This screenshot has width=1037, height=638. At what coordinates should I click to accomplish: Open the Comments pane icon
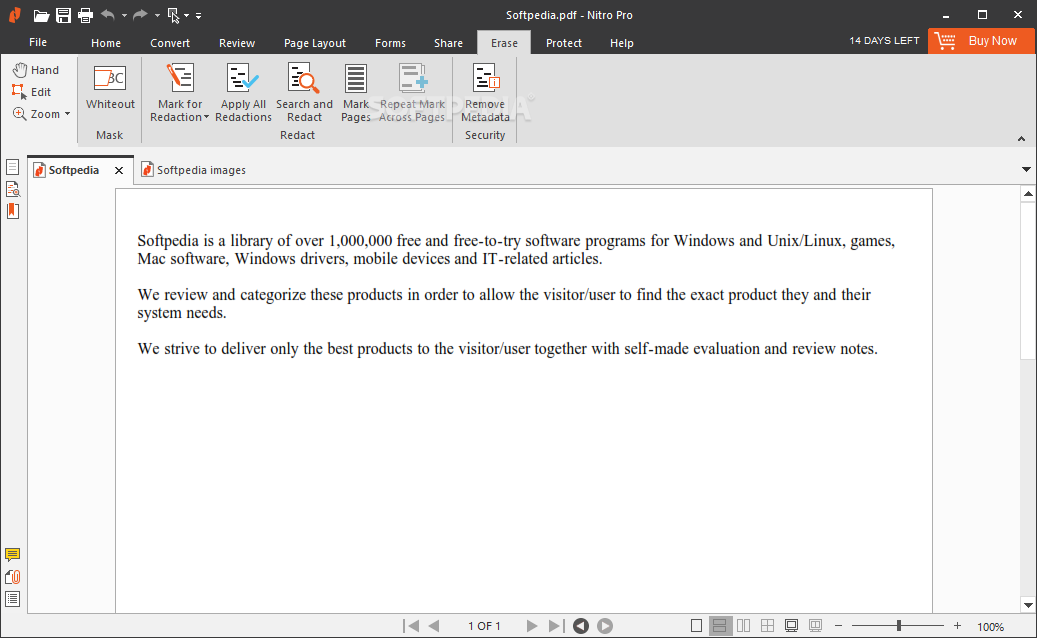click(x=13, y=555)
